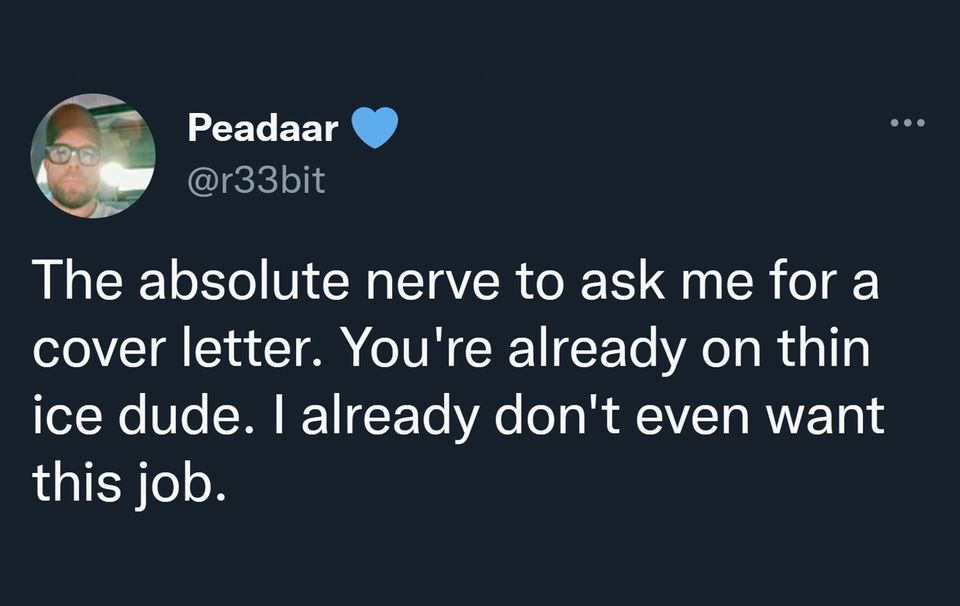This screenshot has height=606, width=960.
Task: Open the @r33bit handle link
Action: (x=256, y=181)
